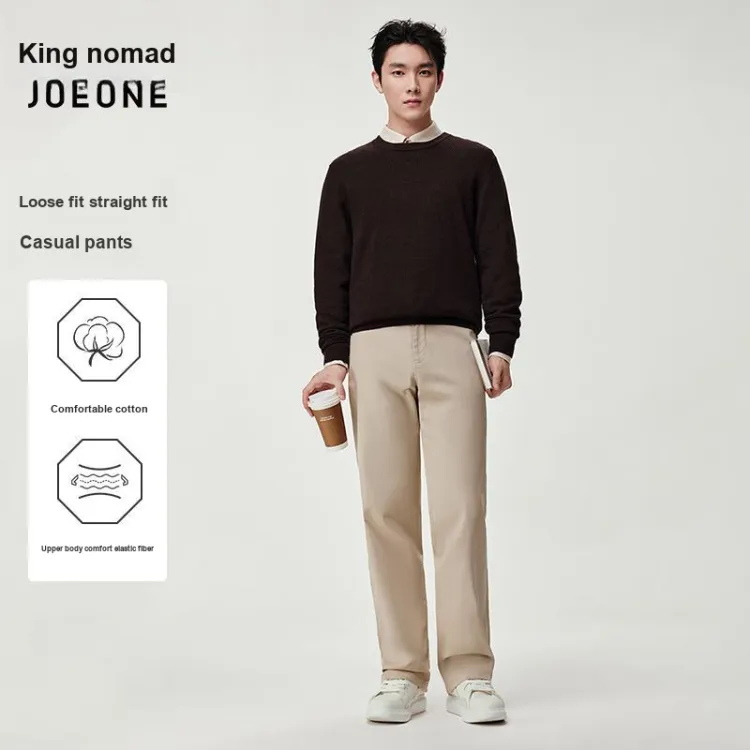Click the JOEONE brand logo
The height and width of the screenshot is (750, 750).
[x=98, y=94]
